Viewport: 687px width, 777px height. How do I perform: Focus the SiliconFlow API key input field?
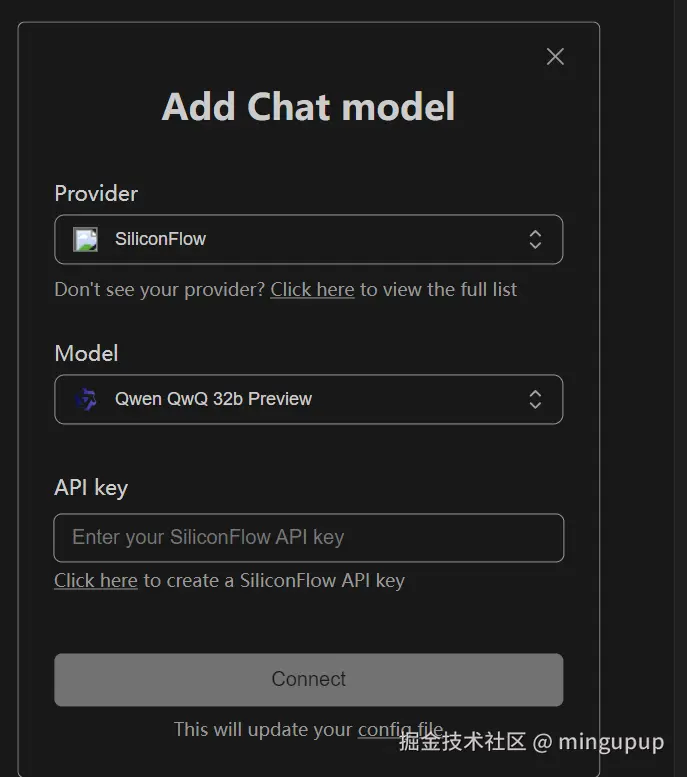(308, 538)
